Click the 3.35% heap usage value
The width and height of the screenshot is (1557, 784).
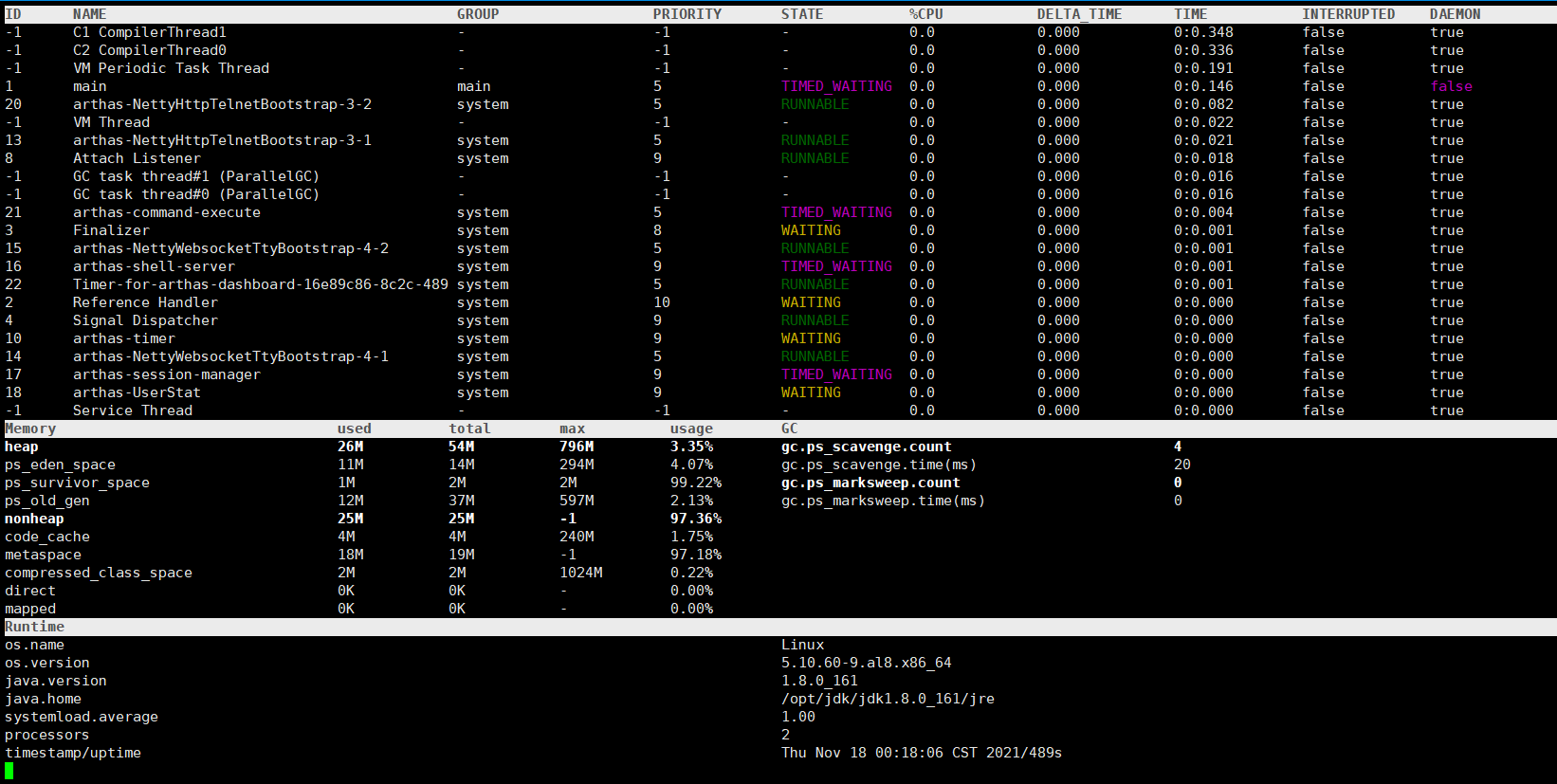pyautogui.click(x=692, y=447)
